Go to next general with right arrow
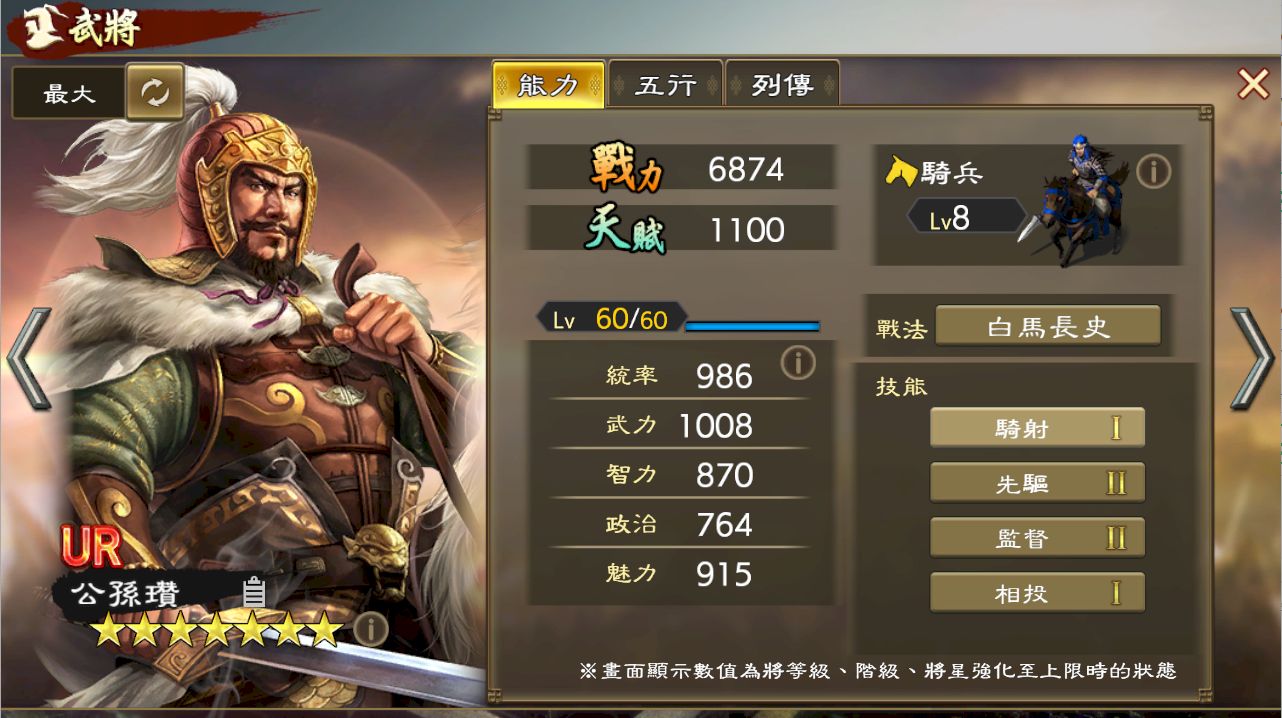Image resolution: width=1282 pixels, height=718 pixels. pos(1252,359)
